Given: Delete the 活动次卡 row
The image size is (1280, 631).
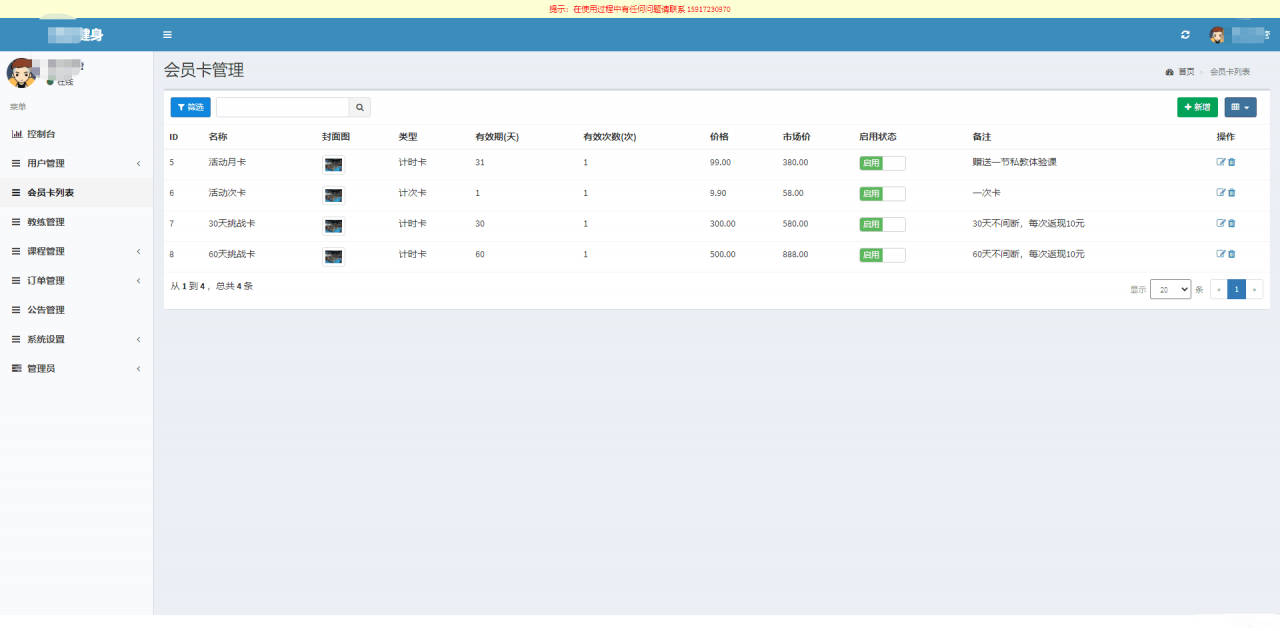Looking at the screenshot, I should [1231, 193].
